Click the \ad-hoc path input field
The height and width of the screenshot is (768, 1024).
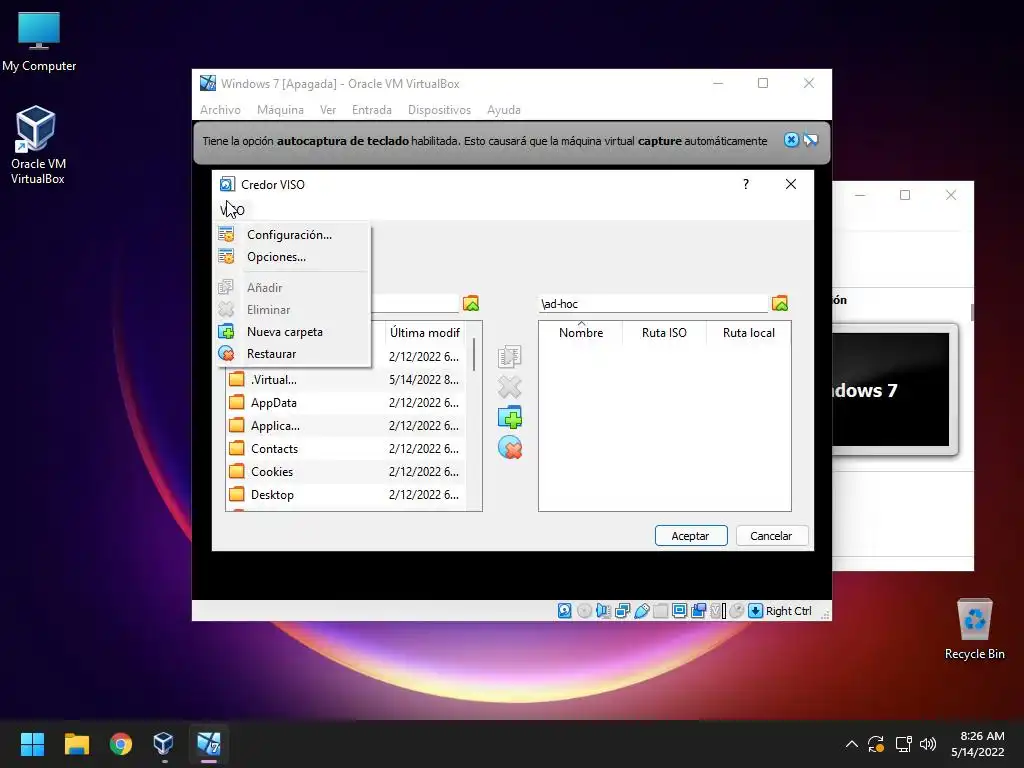(653, 304)
